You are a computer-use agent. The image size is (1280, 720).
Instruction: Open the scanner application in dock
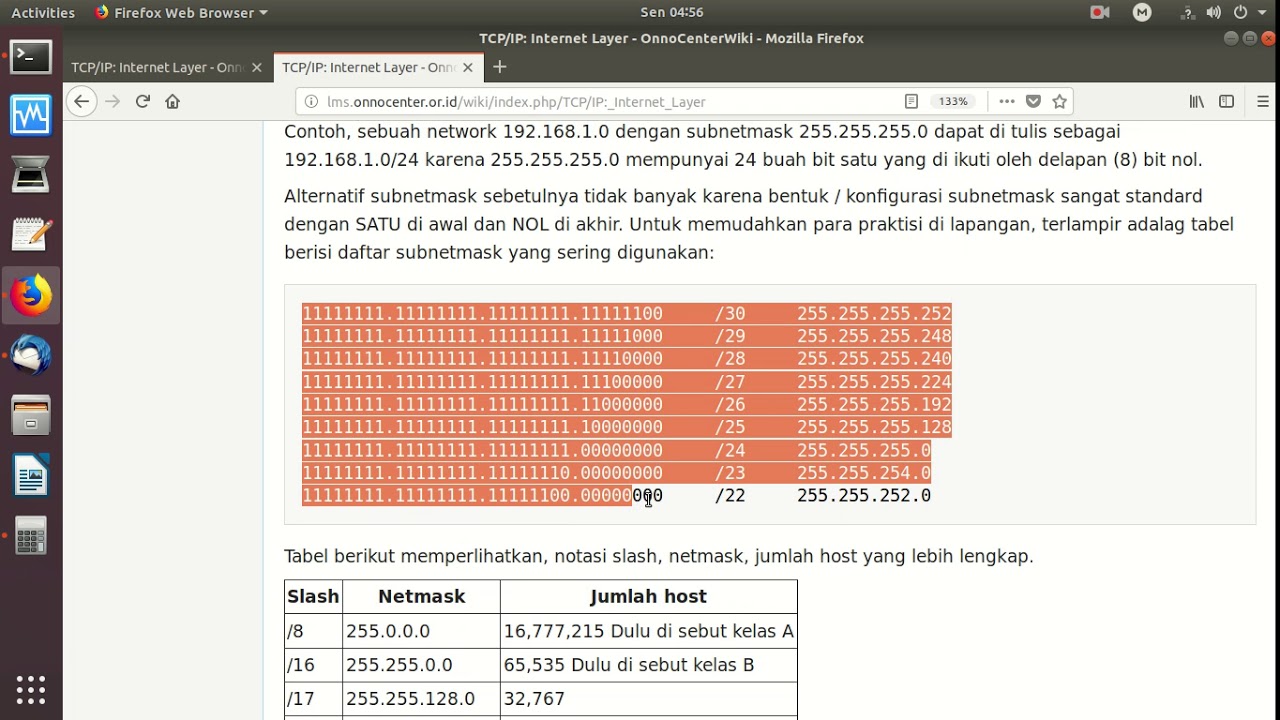coord(31,177)
